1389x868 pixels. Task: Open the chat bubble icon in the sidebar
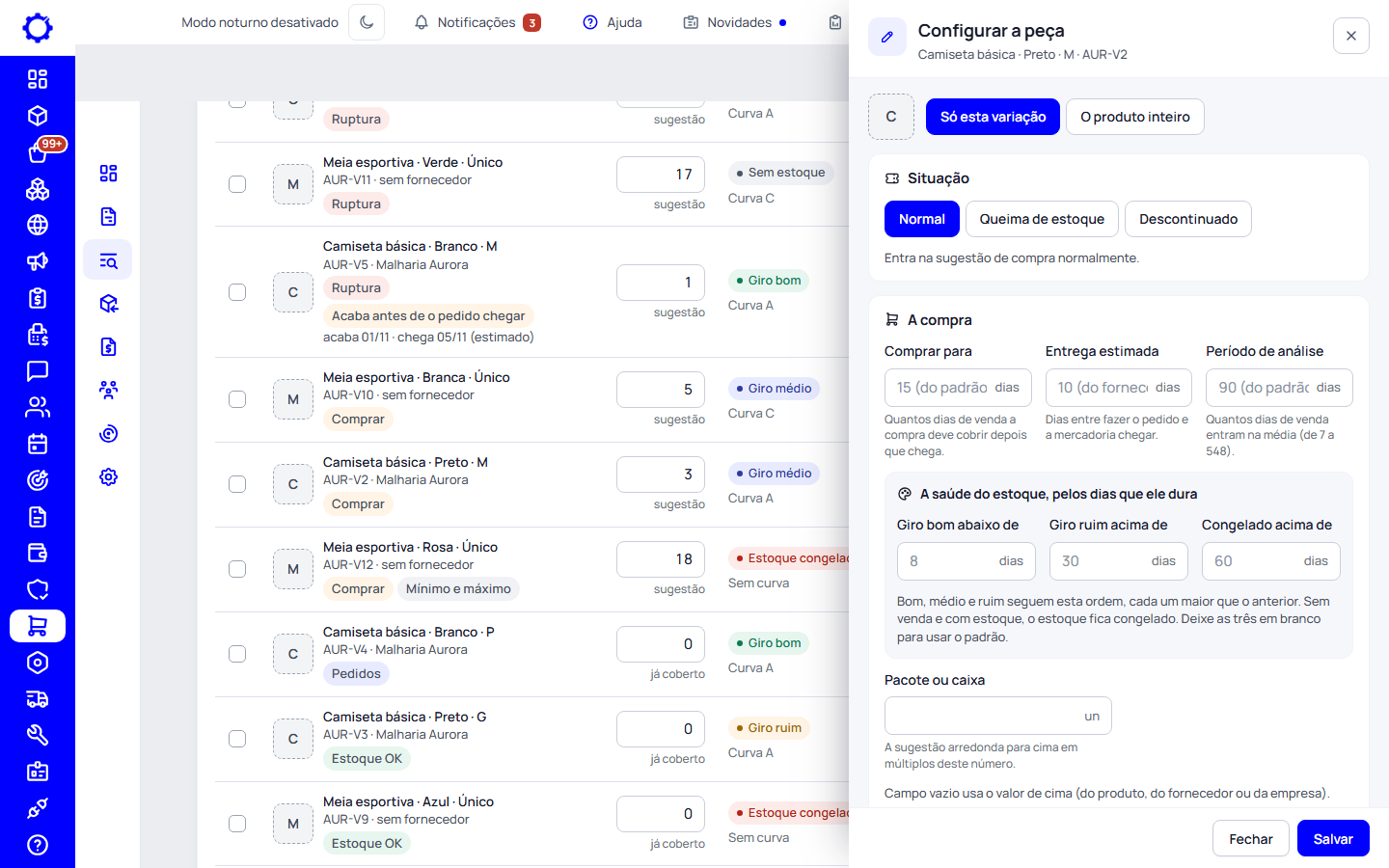[38, 370]
